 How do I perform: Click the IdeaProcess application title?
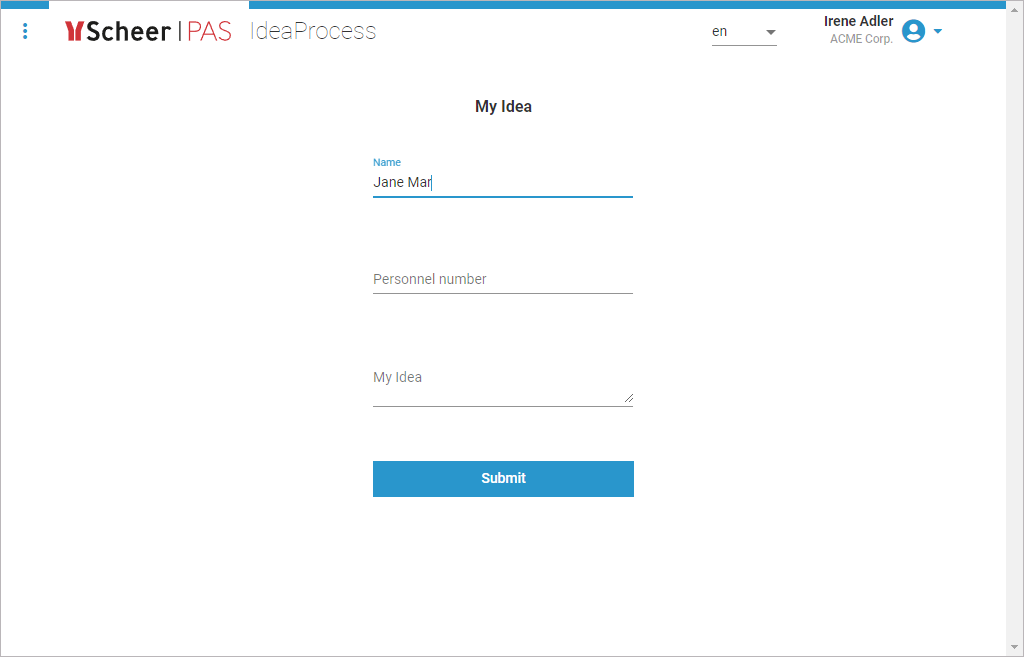(314, 31)
